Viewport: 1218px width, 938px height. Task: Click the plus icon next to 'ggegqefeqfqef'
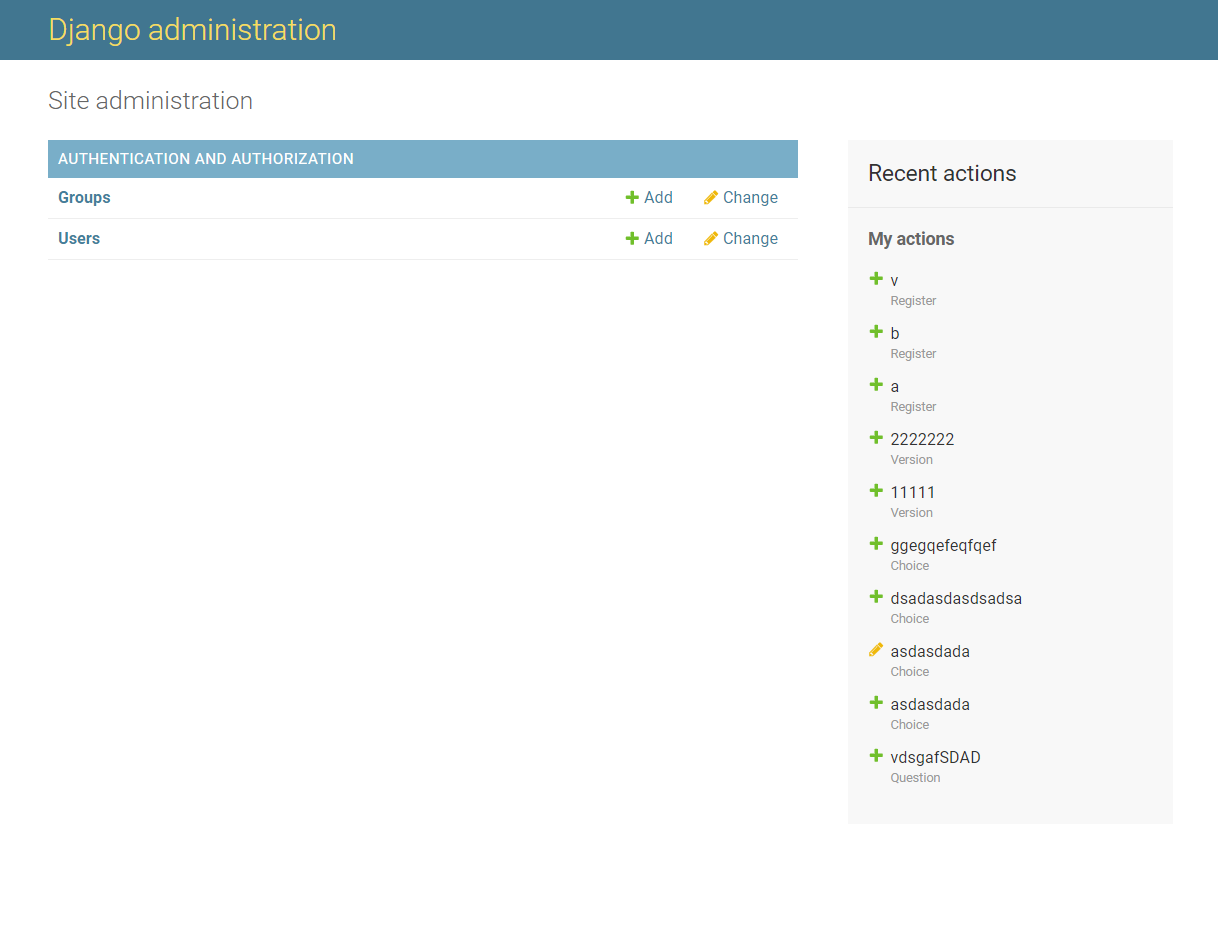click(876, 544)
